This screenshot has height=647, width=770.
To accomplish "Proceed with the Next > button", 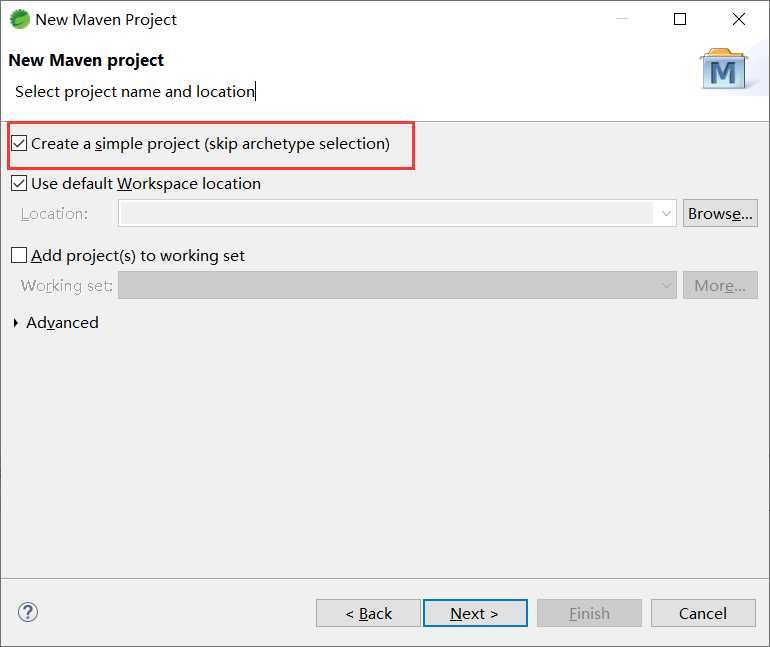I will point(474,613).
